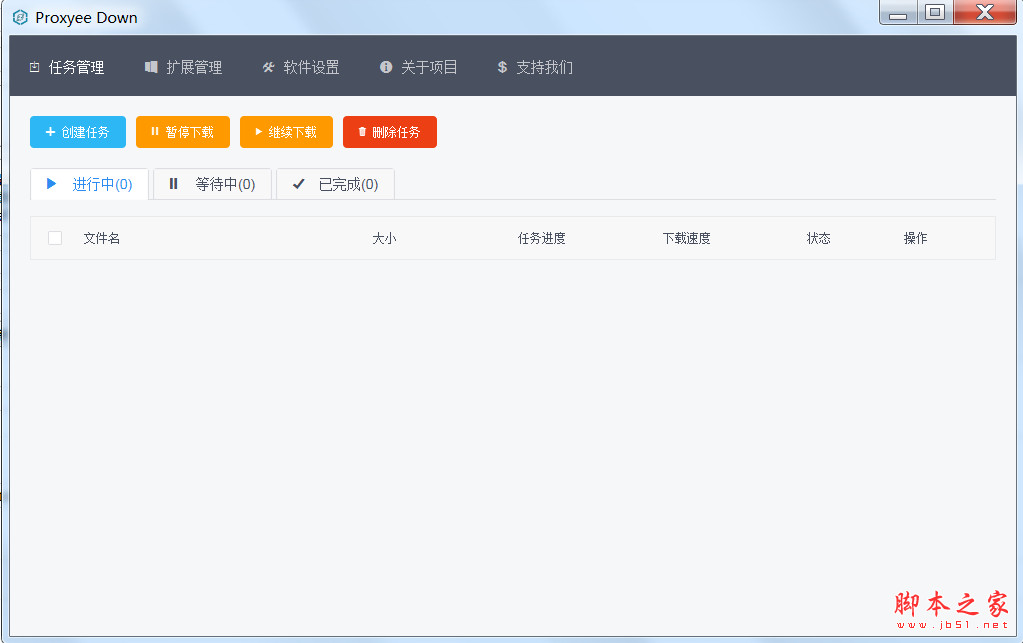Click the checkmark icon on the 已完成 tab

[x=298, y=184]
